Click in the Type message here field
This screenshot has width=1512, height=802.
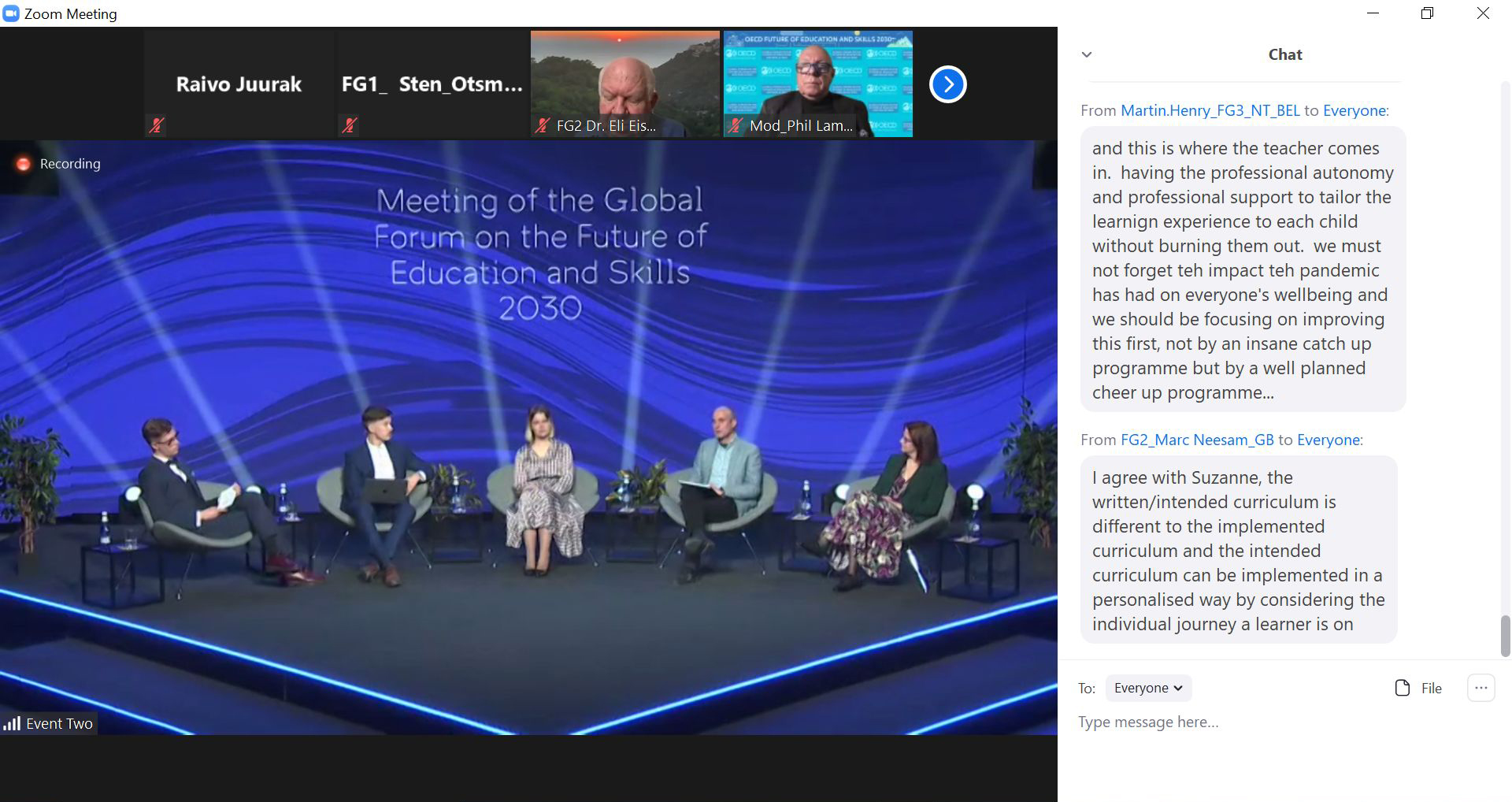[1260, 722]
